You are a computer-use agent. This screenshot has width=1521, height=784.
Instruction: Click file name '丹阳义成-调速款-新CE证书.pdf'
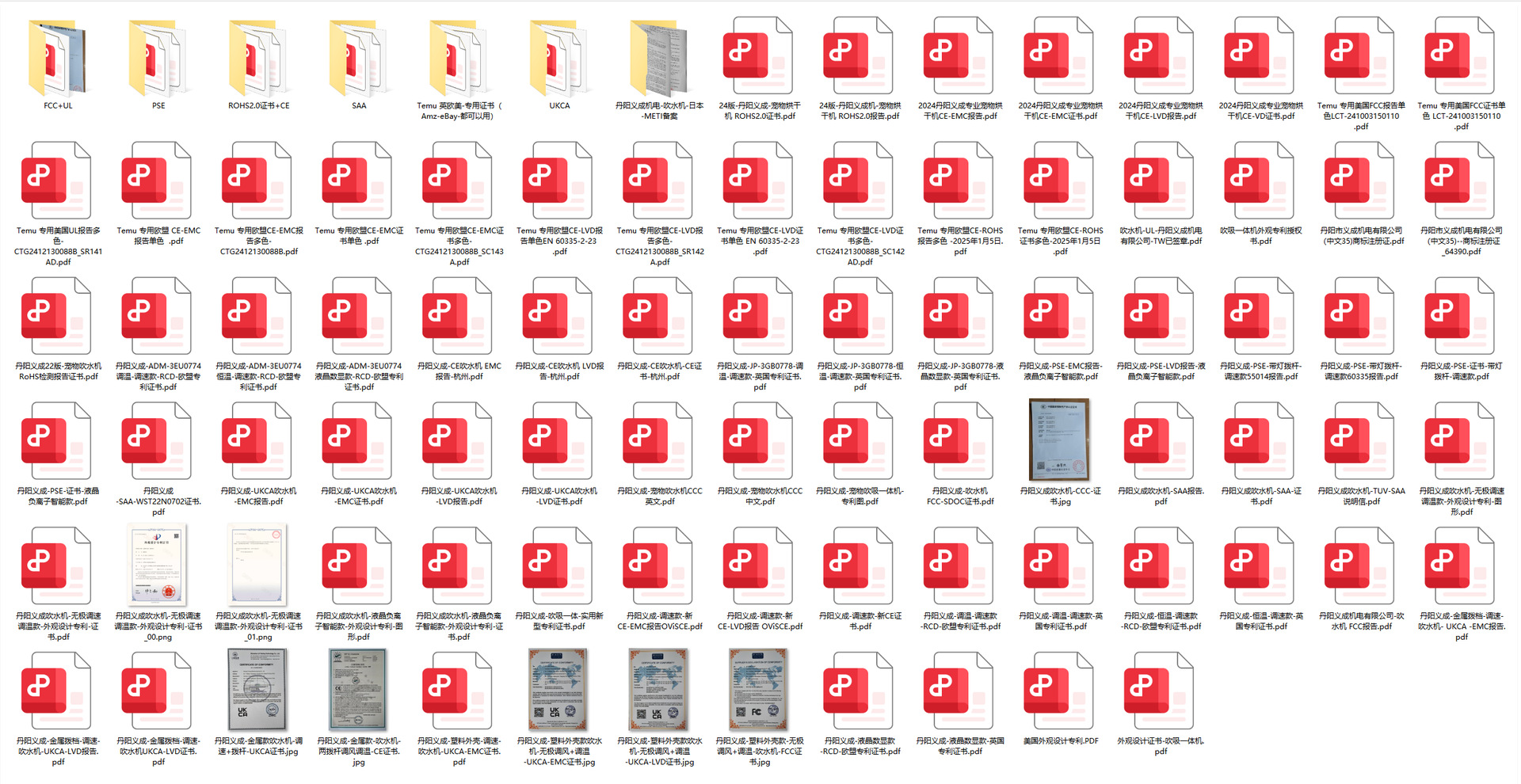[x=860, y=621]
